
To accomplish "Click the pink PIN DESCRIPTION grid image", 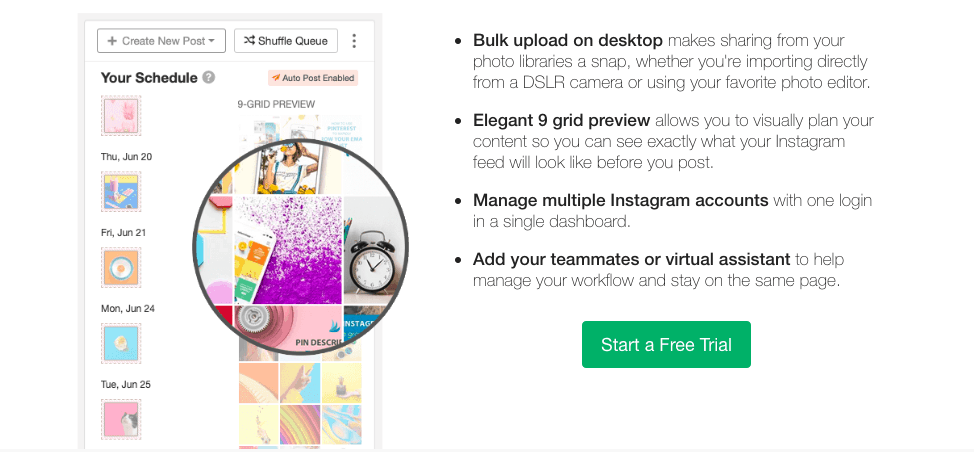I will 288,328.
